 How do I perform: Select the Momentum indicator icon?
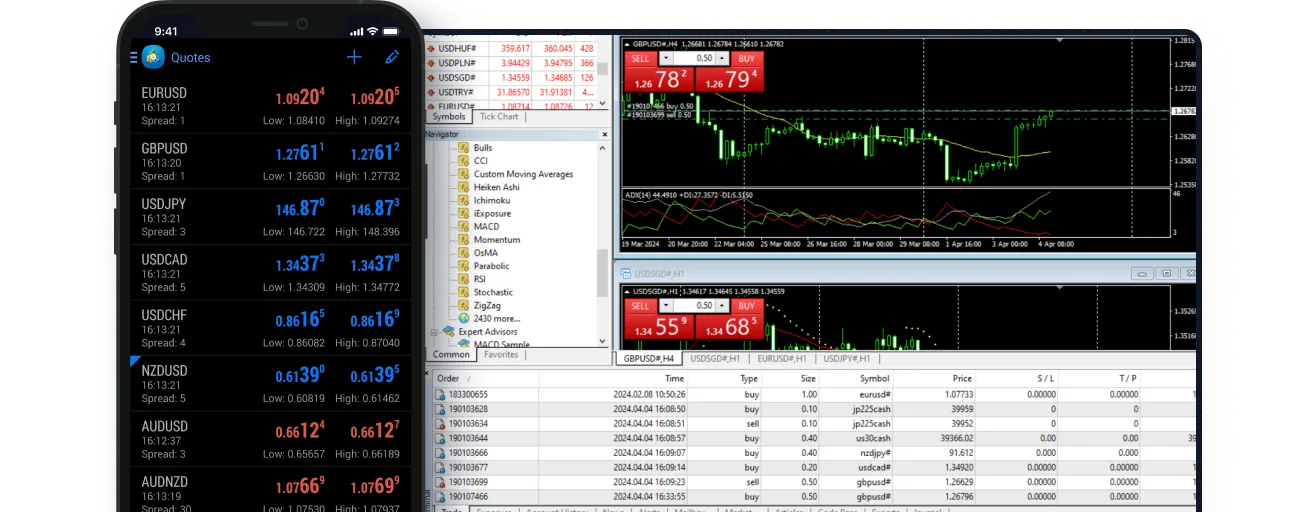pyautogui.click(x=464, y=240)
